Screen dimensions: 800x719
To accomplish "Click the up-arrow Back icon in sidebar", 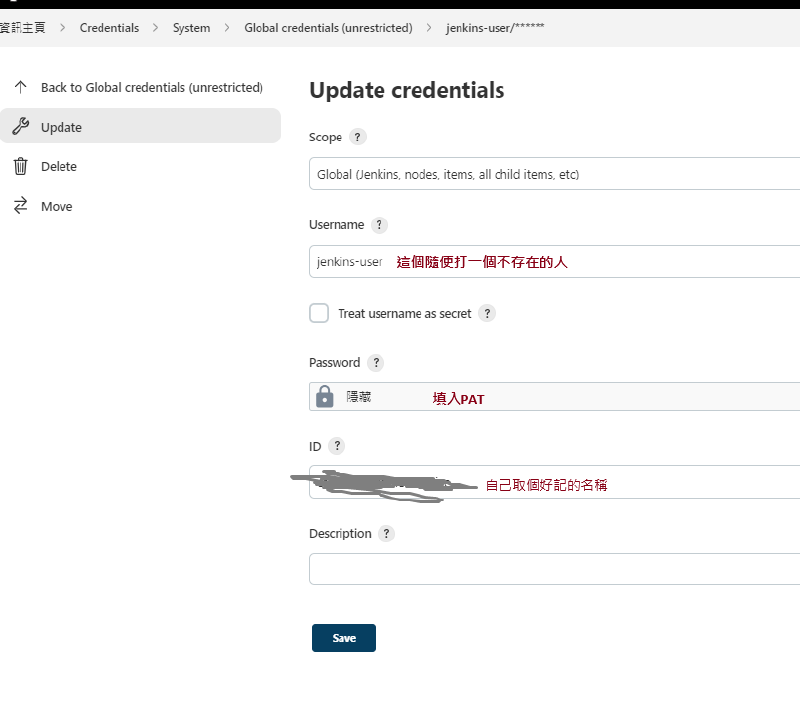I will (20, 87).
